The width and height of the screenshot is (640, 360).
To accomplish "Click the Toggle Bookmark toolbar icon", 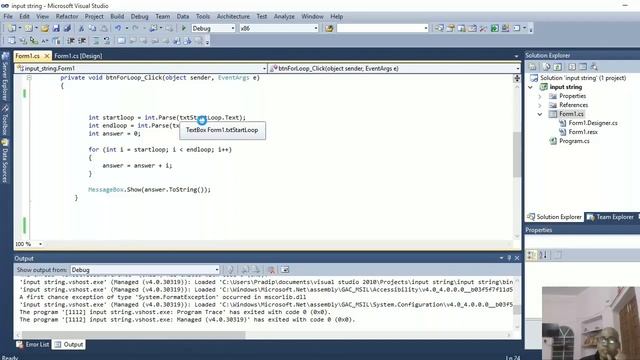I will (121, 41).
